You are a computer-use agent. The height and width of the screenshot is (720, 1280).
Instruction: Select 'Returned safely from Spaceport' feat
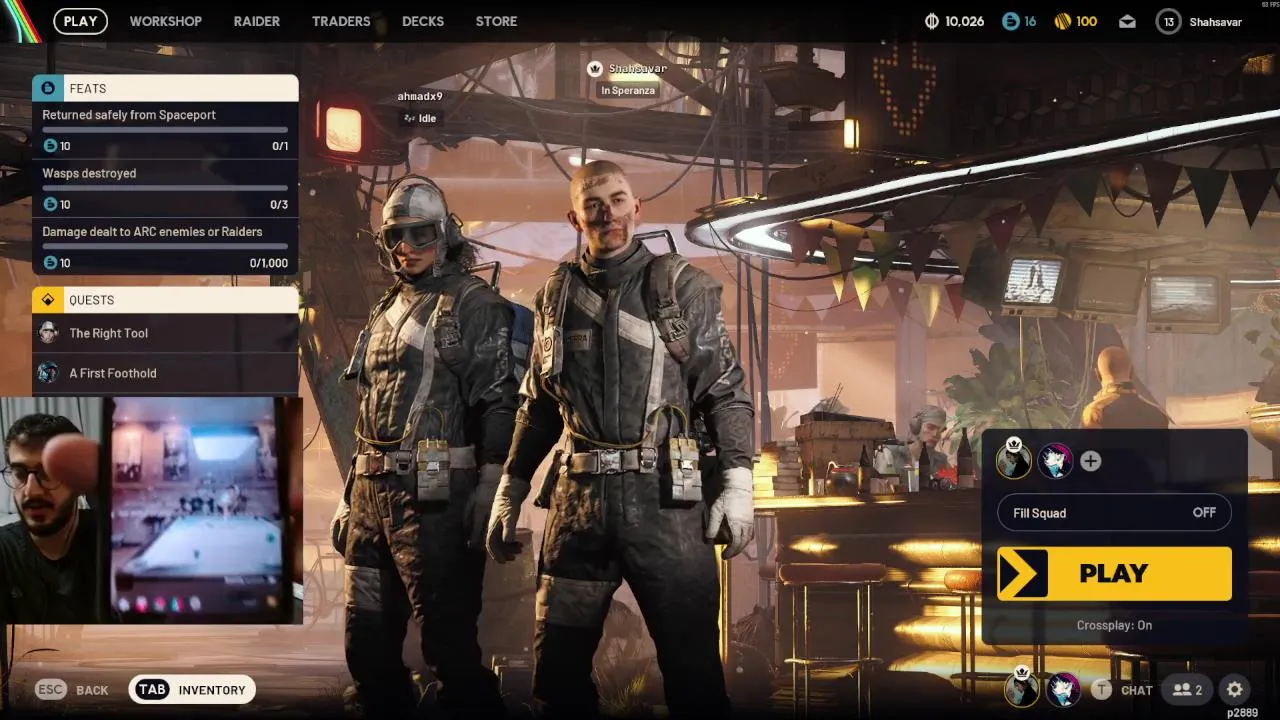[129, 115]
